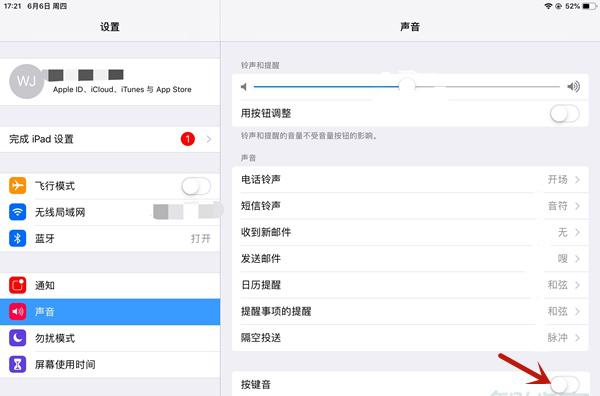Viewport: 600px width, 396px height.
Task: Tap the 脉冲 AirDrop sound value
Action: 558,338
